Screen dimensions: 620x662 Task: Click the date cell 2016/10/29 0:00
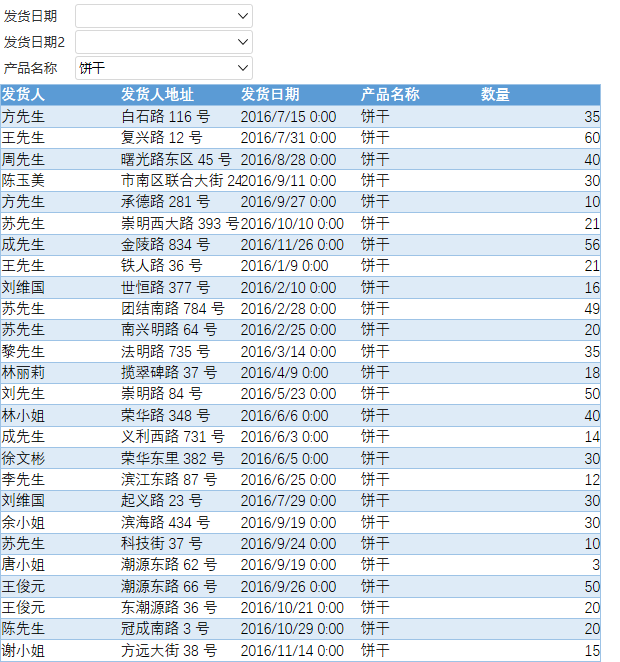click(292, 629)
